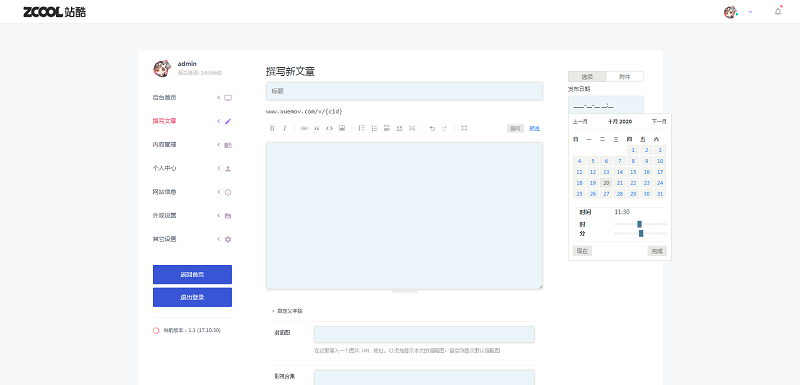The width and height of the screenshot is (800, 385).
Task: Click the main article body text area
Action: pyautogui.click(x=404, y=216)
